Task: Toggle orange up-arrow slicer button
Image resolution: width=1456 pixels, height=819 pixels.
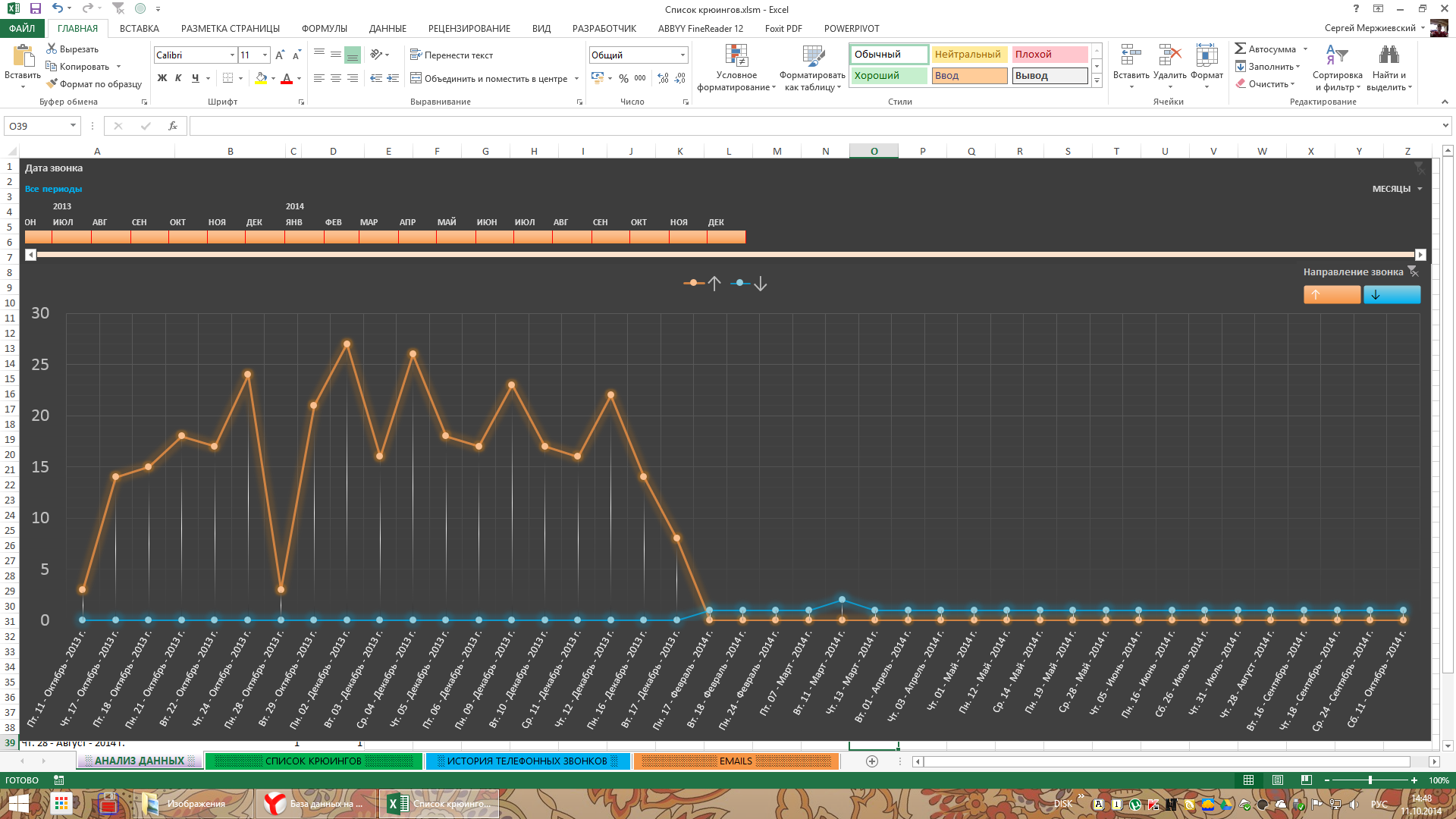Action: click(1332, 295)
